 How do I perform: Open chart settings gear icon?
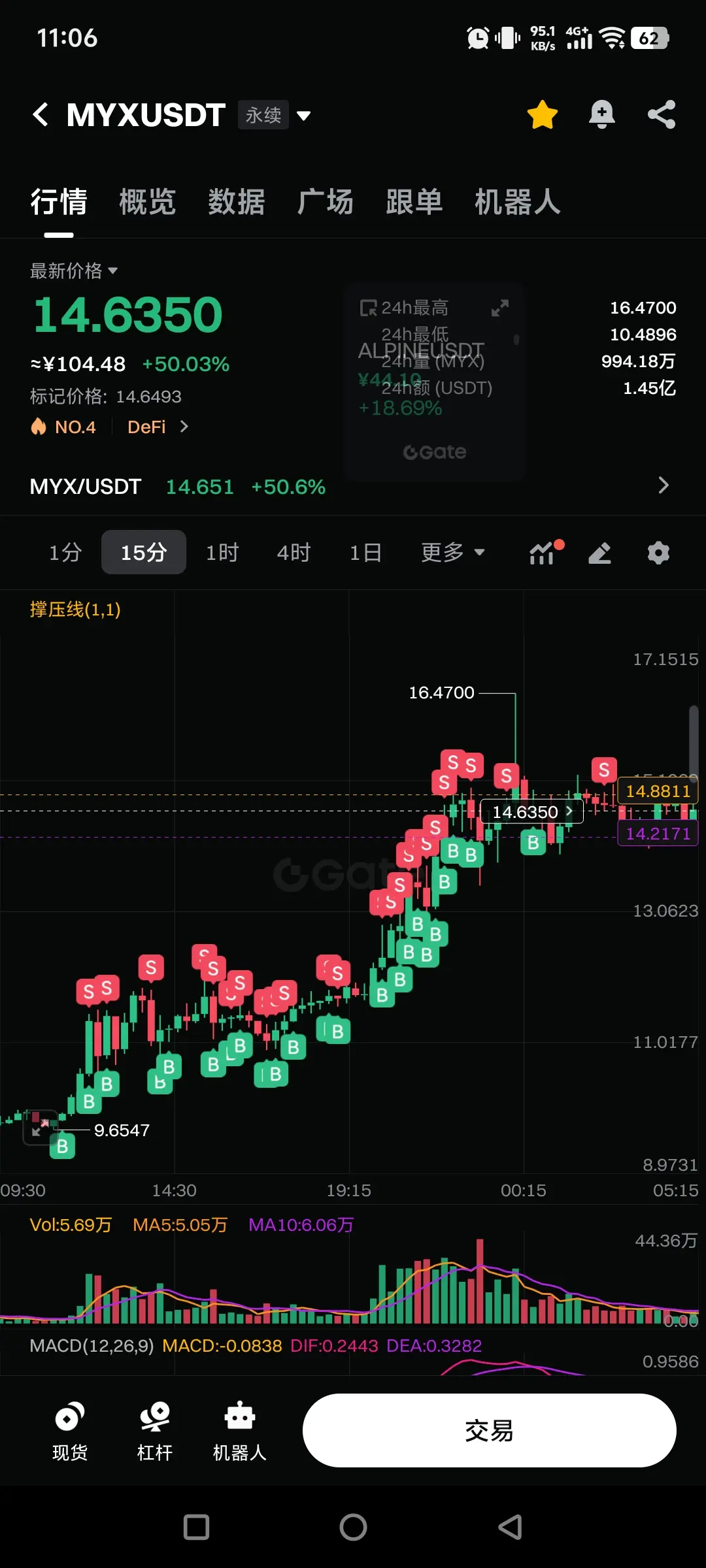658,553
